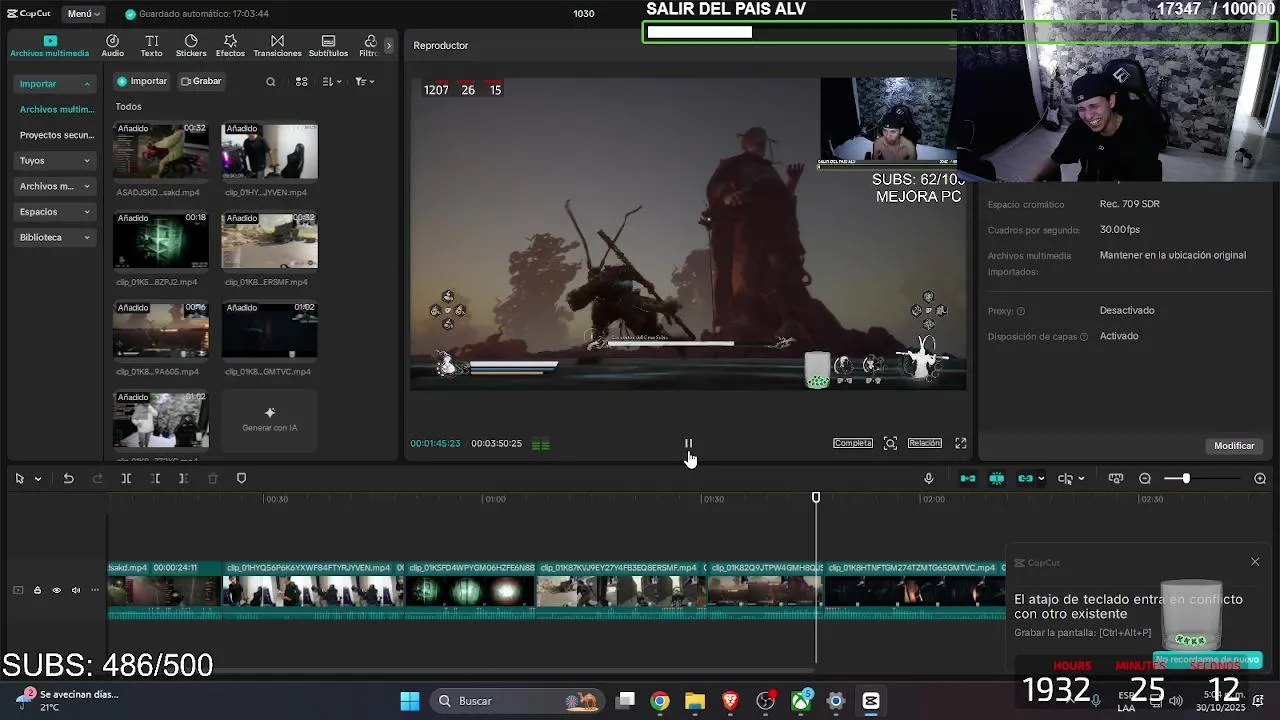Add a marker with the shield icon
This screenshot has height=720, width=1280.
241,479
